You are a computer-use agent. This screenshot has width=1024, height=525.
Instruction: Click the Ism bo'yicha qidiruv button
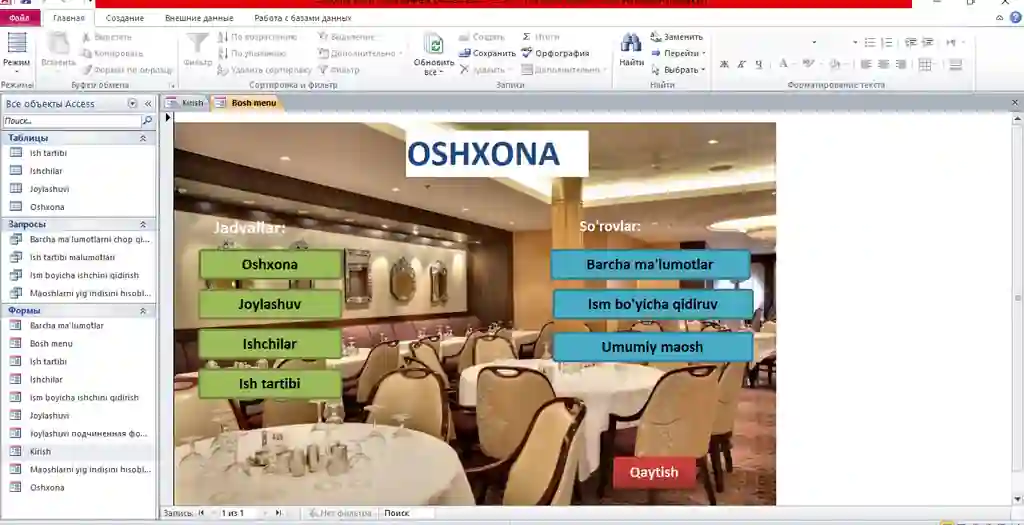[653, 305]
